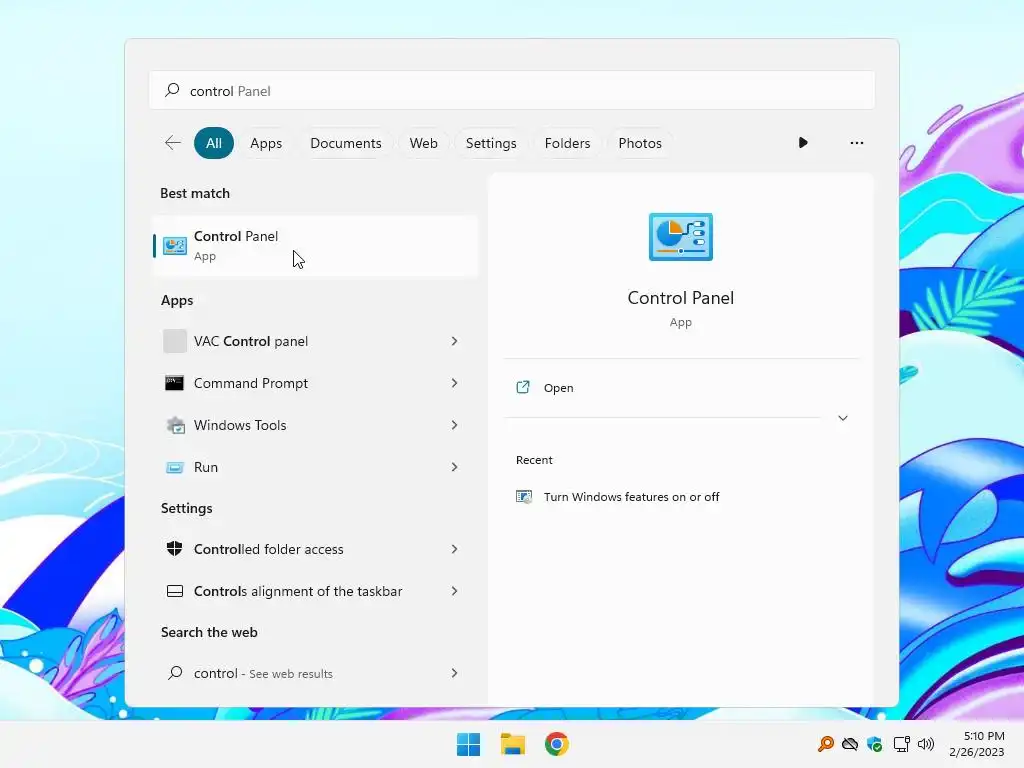Switch to the Documents filter tab
Image resolution: width=1024 pixels, height=768 pixels.
345,143
